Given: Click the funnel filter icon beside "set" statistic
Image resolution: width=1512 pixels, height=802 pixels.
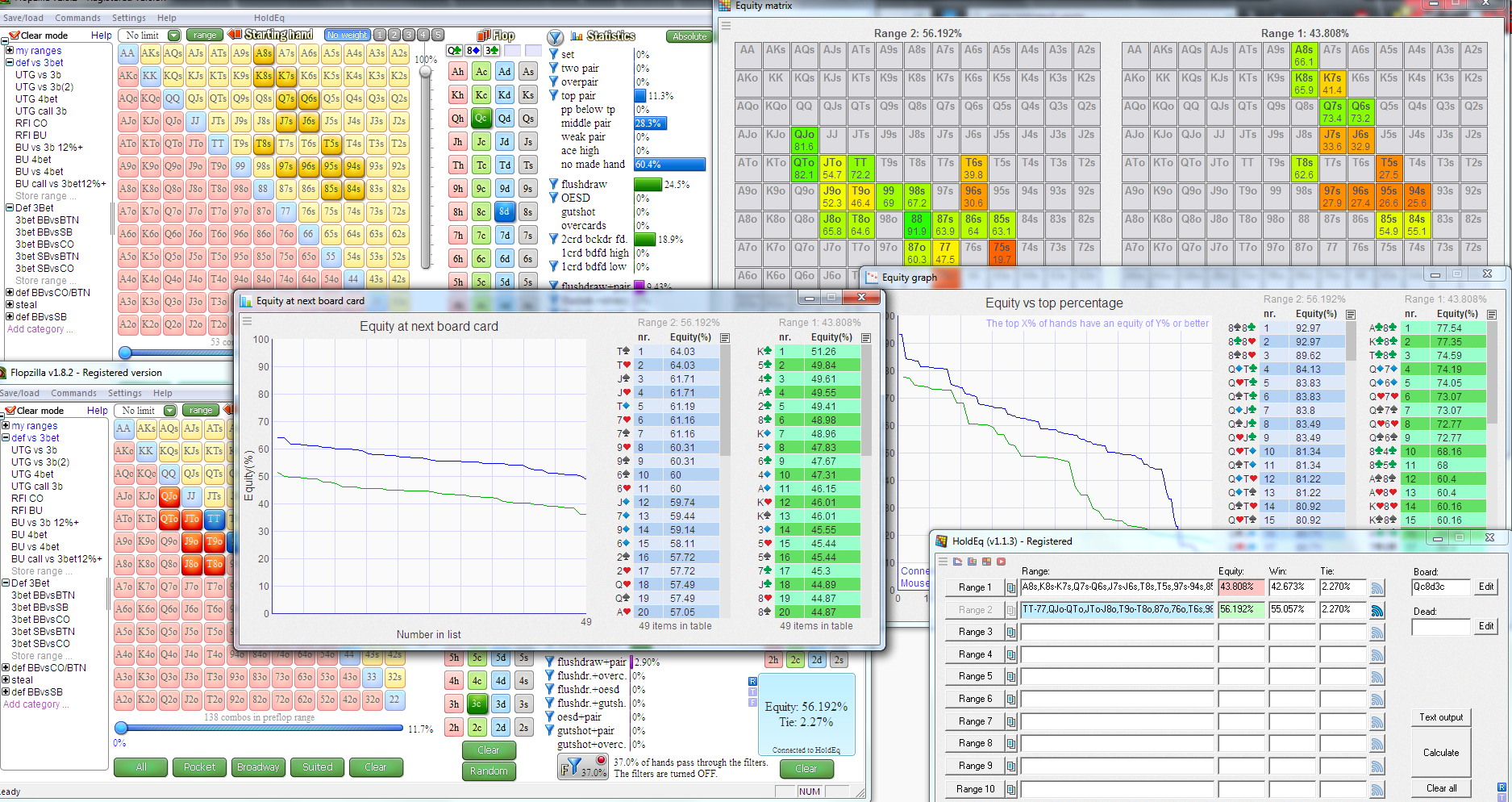Looking at the screenshot, I should pos(554,55).
